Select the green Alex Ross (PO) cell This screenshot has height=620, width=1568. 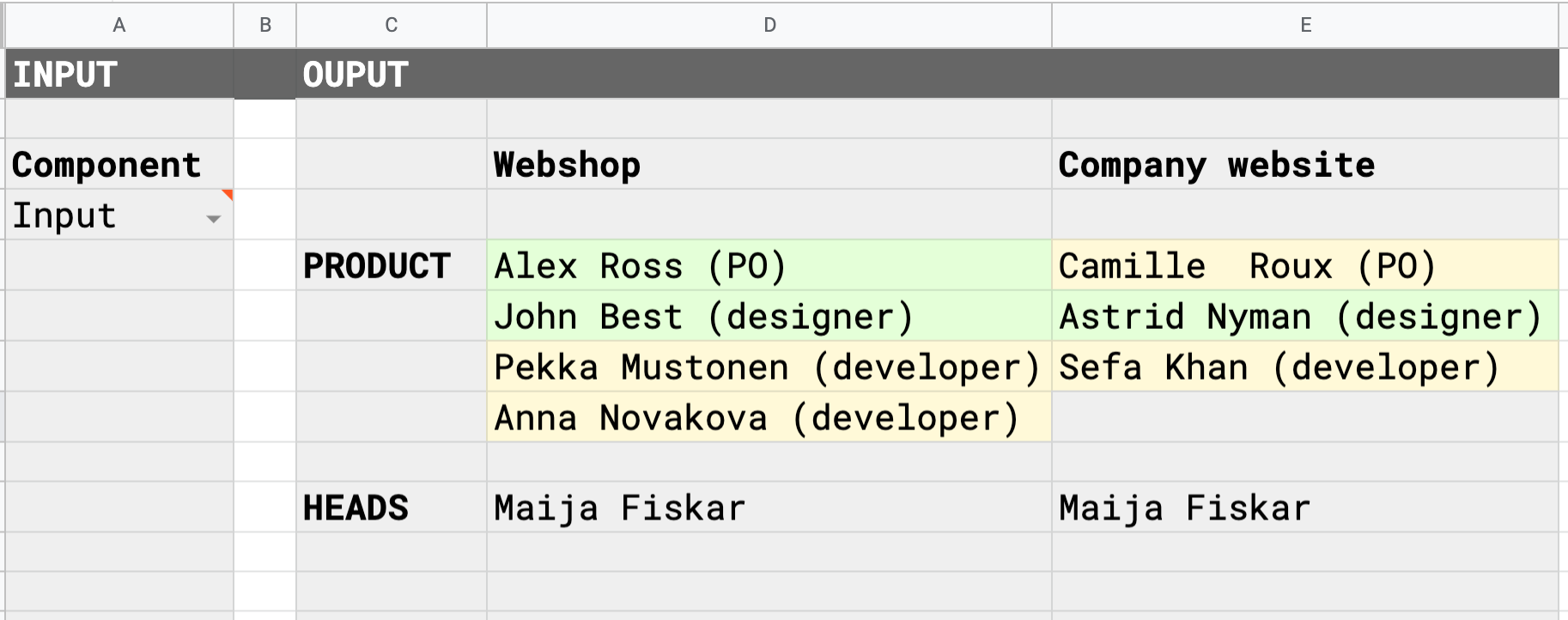coord(769,265)
